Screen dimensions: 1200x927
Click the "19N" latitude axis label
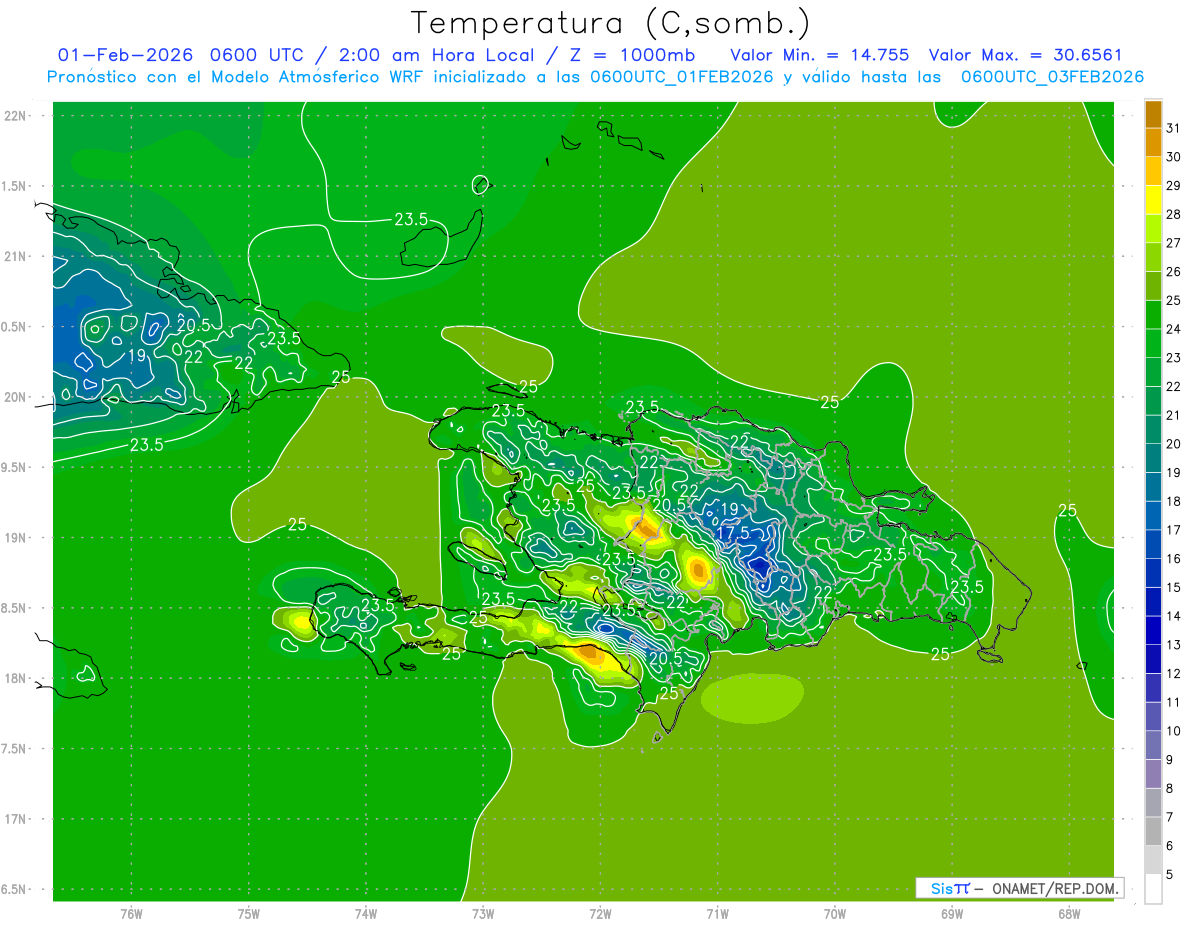pos(17,538)
